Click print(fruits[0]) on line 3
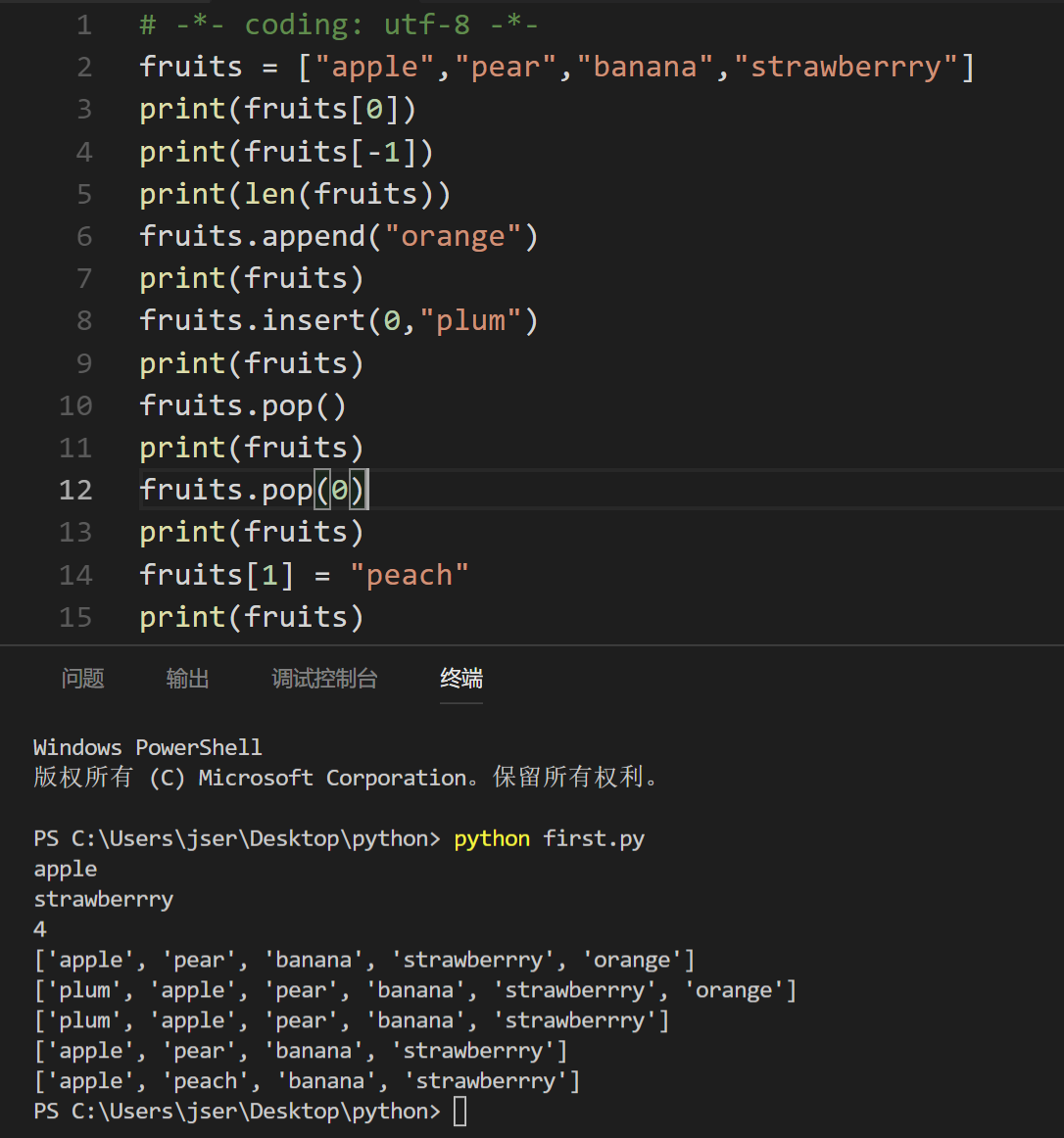 pos(278,110)
